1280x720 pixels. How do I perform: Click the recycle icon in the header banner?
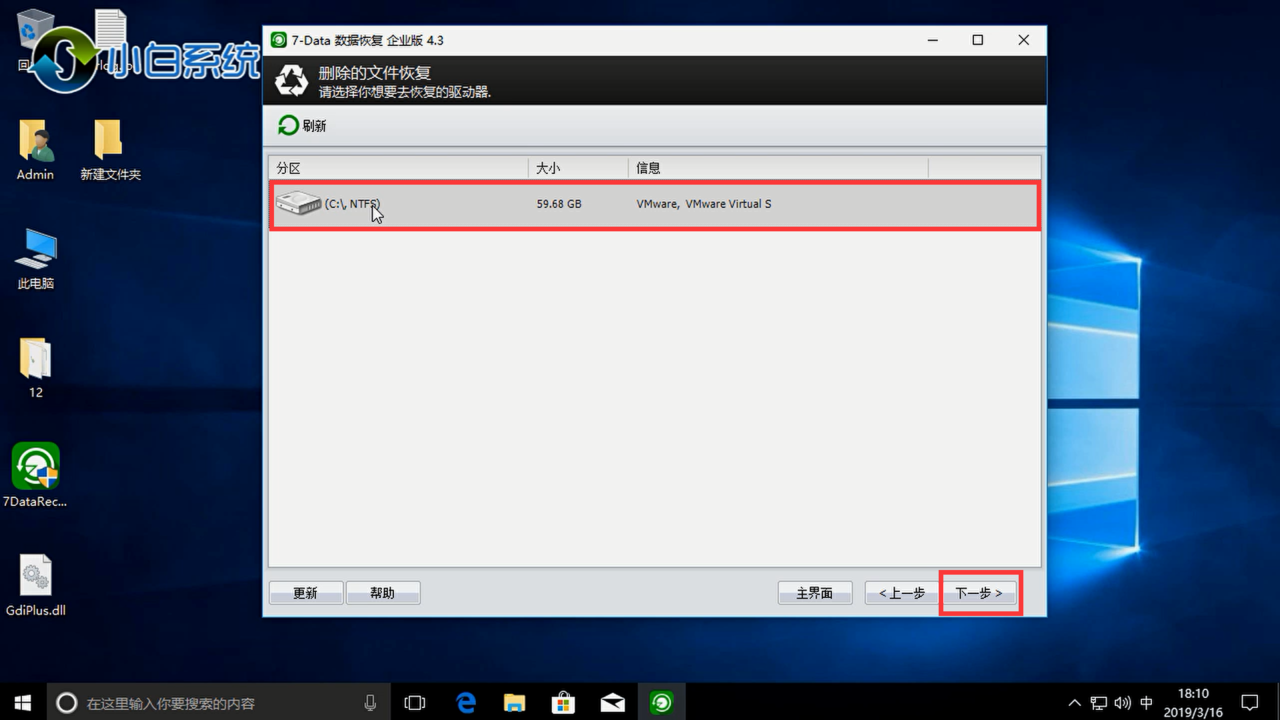(292, 81)
